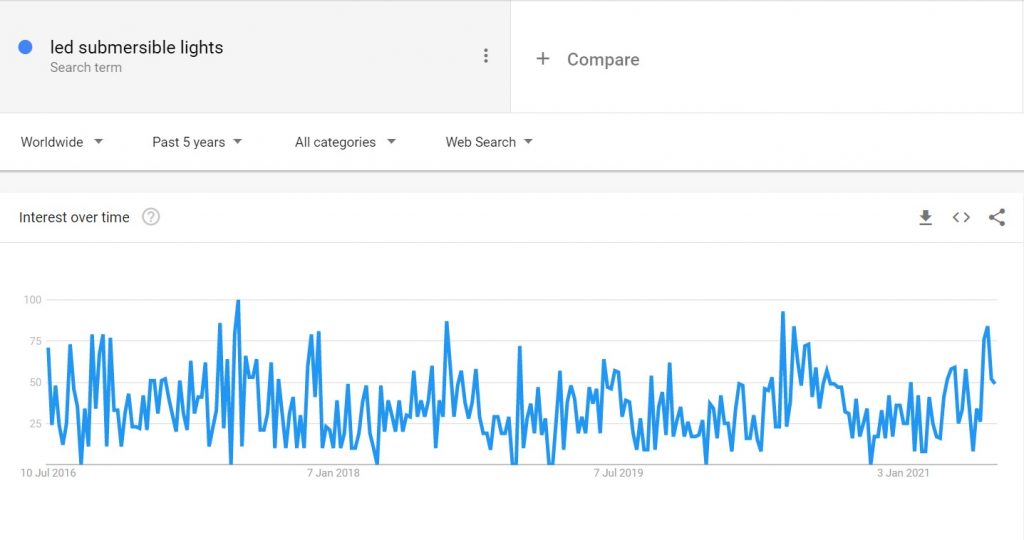Viewport: 1024px width, 540px height.
Task: Click the 7 Jan 2018 axis label
Action: point(333,473)
